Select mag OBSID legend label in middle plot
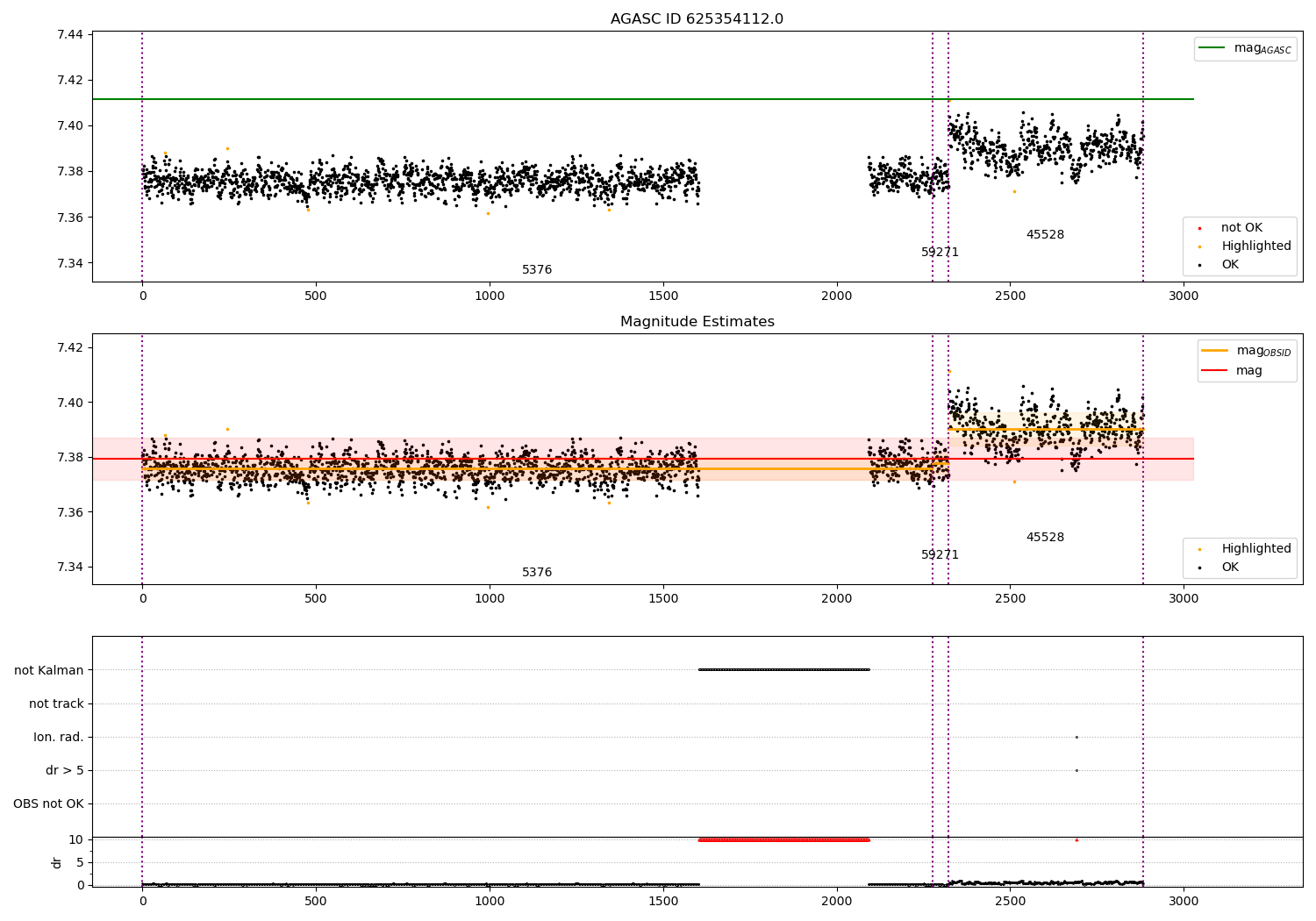Screen dimensions: 1316x921 coord(1264,351)
